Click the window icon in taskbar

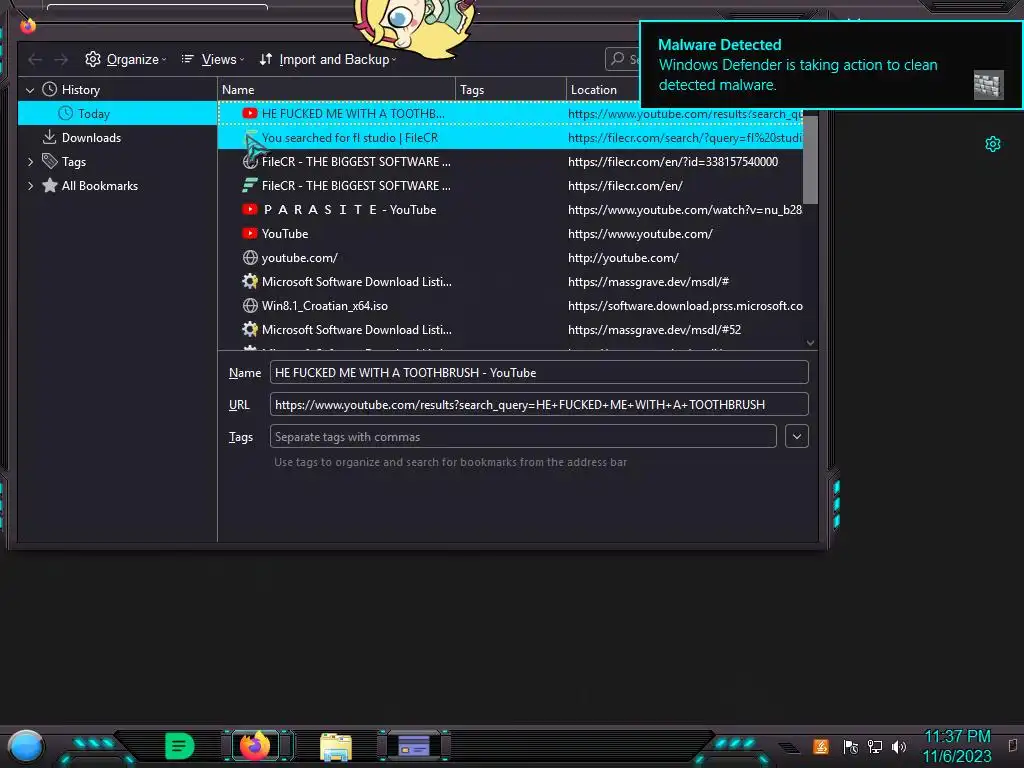point(413,746)
